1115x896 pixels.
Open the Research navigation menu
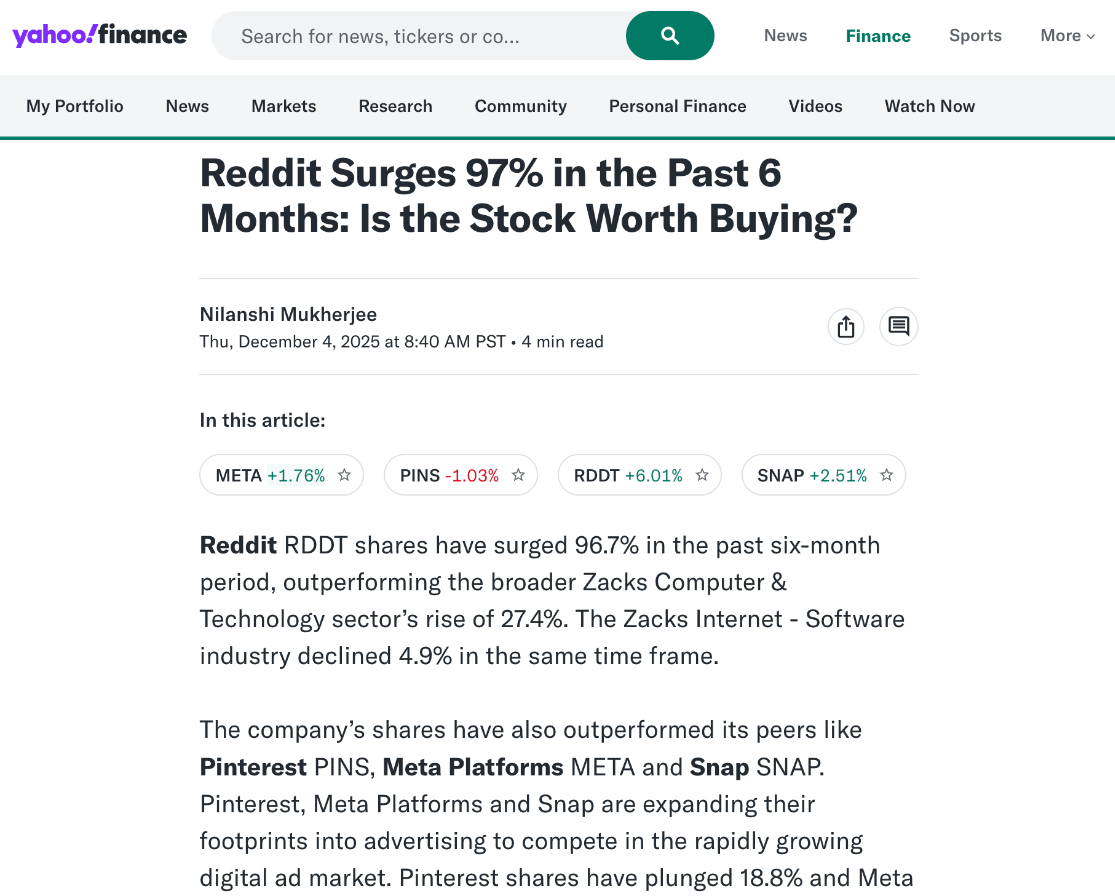click(x=395, y=106)
